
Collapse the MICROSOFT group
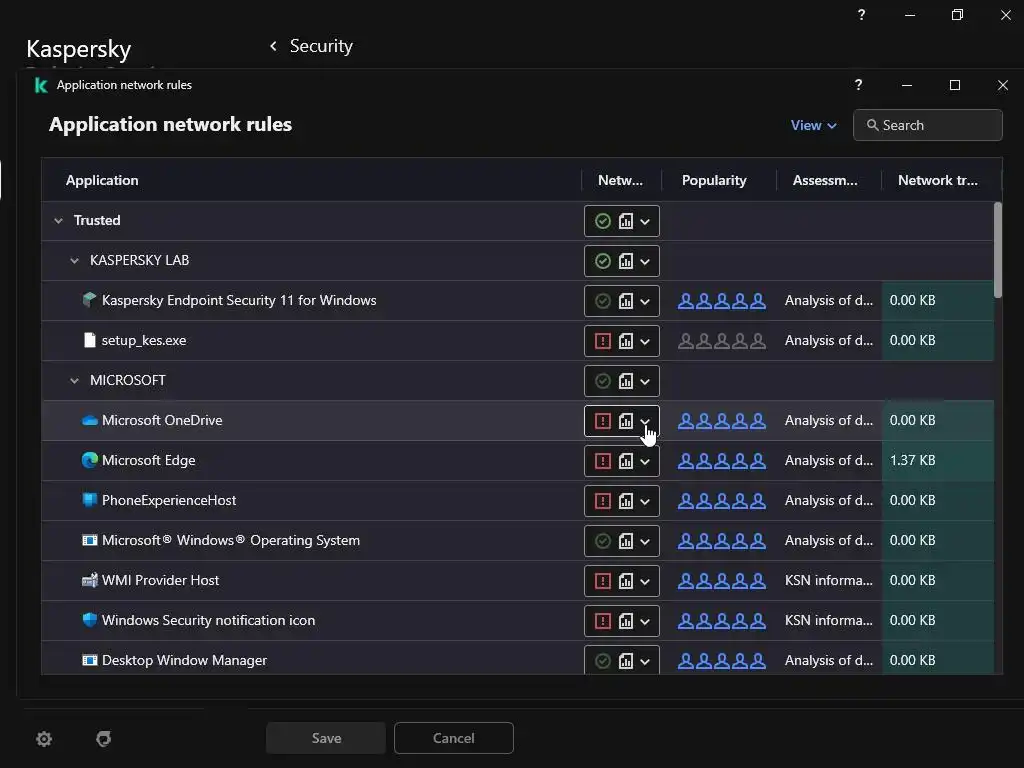[74, 381]
